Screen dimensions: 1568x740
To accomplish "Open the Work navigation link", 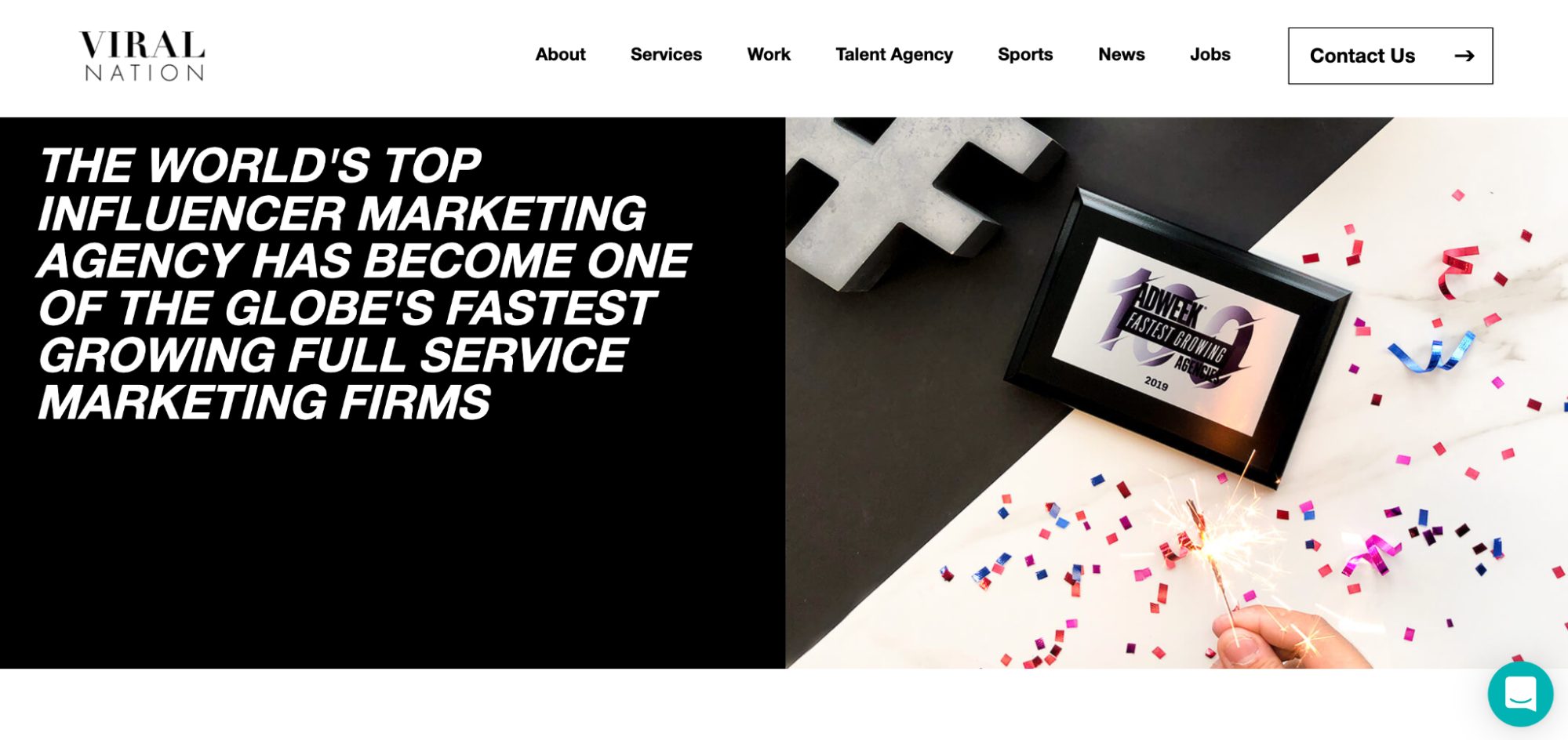I will (x=769, y=55).
